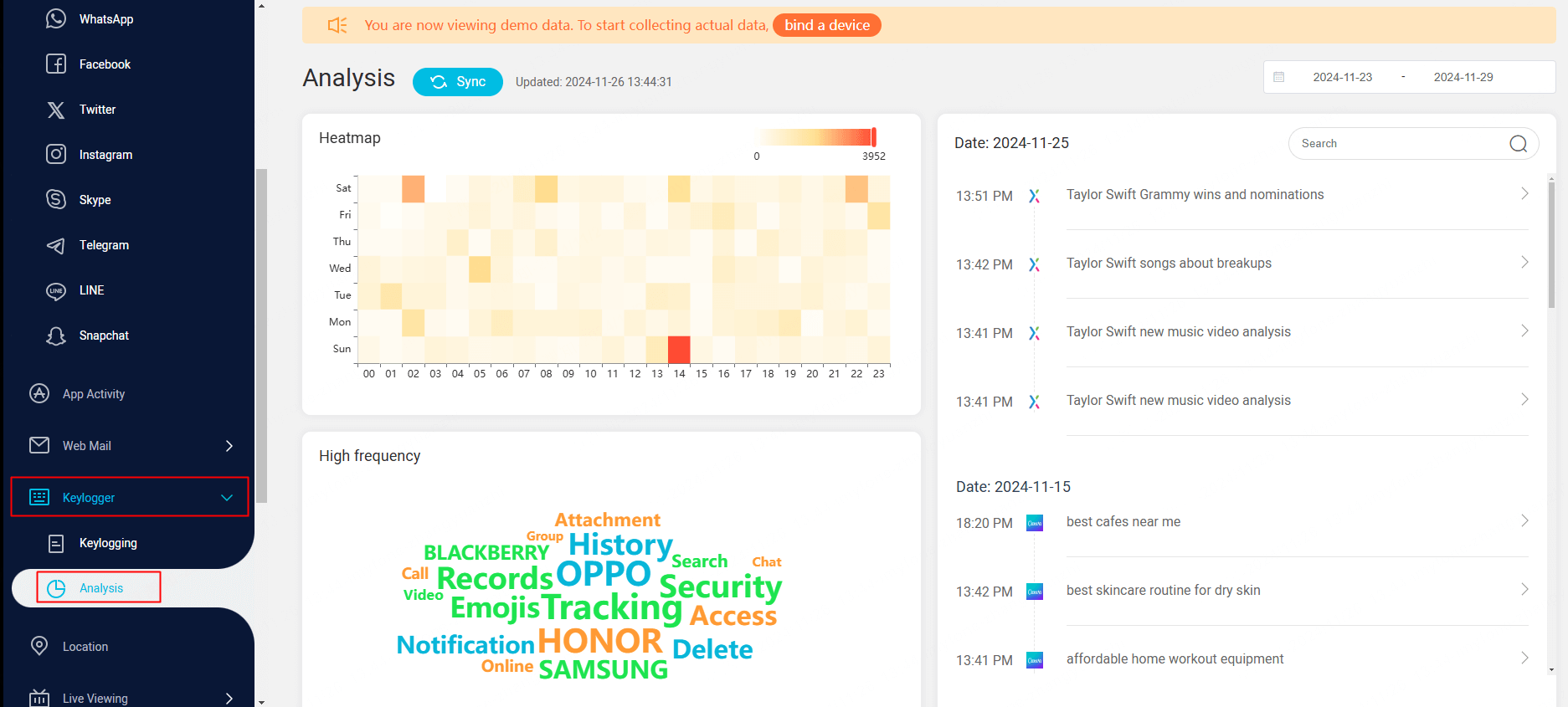Open Location menu item
Screen dimensions: 1568x707
click(85, 646)
